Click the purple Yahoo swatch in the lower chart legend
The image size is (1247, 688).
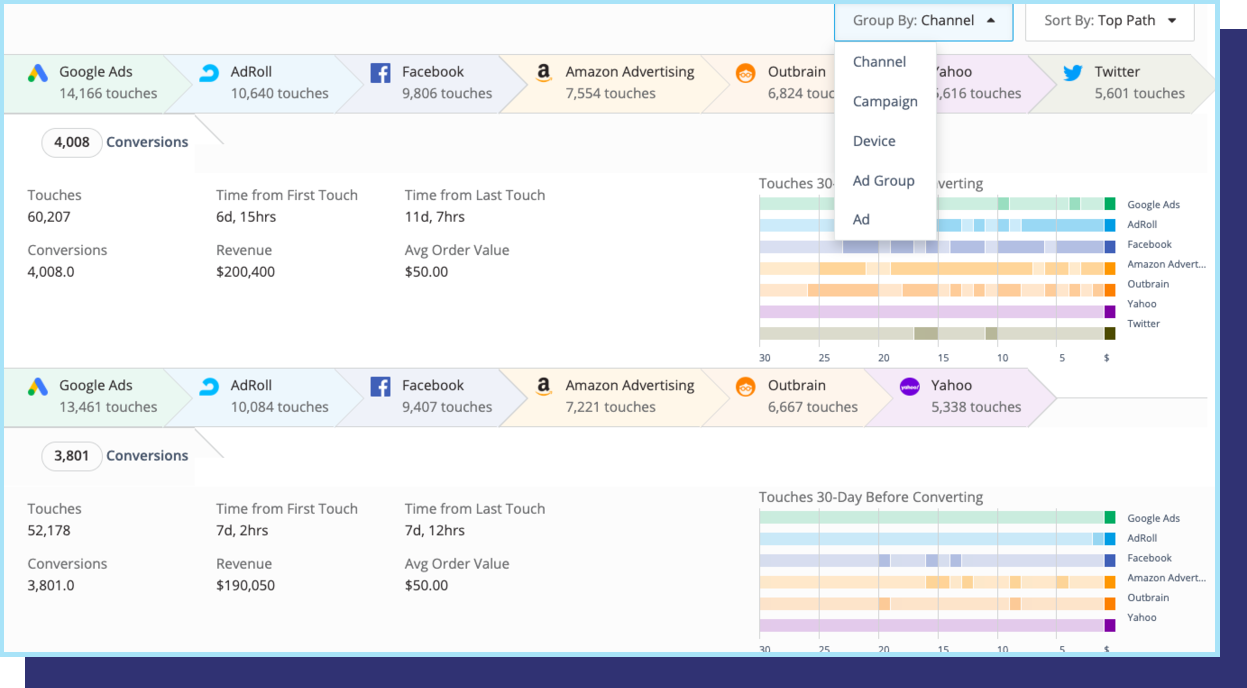1110,625
